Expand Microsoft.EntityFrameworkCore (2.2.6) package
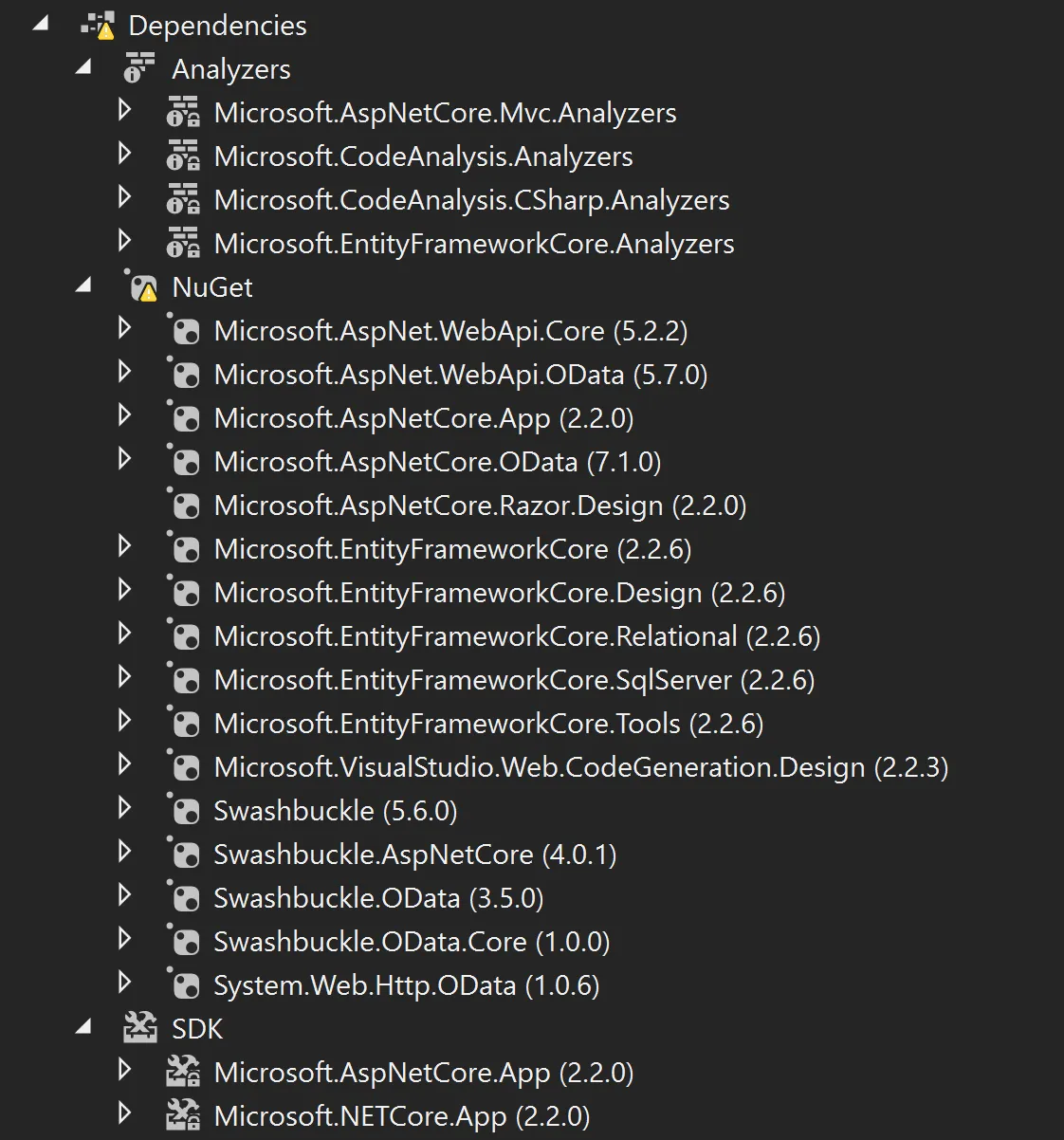 pyautogui.click(x=124, y=546)
